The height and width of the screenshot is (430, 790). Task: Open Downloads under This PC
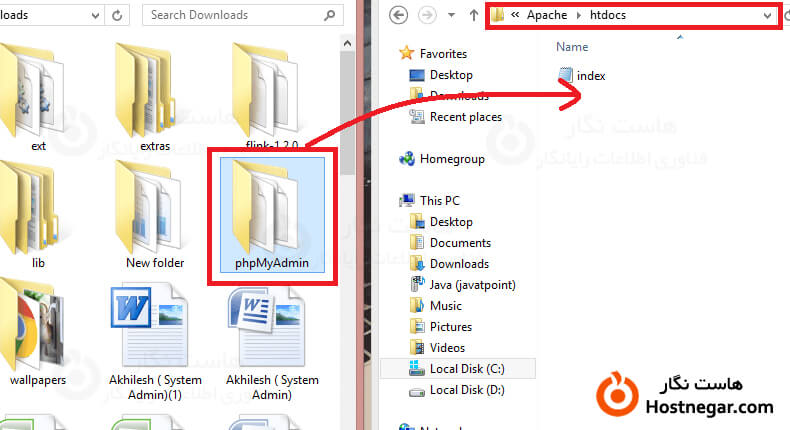(x=458, y=264)
